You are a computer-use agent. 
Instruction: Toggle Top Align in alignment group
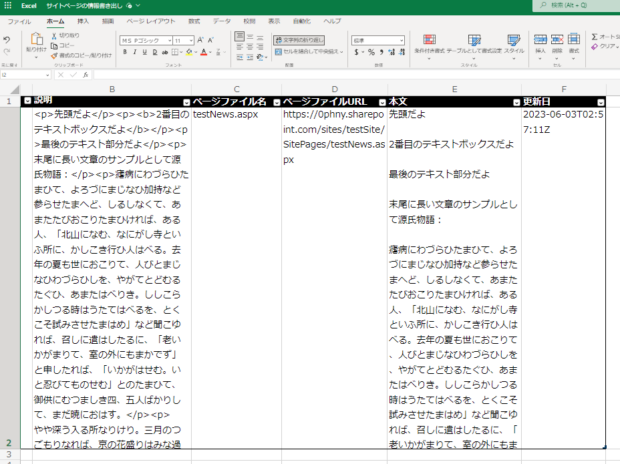pyautogui.click(x=240, y=37)
